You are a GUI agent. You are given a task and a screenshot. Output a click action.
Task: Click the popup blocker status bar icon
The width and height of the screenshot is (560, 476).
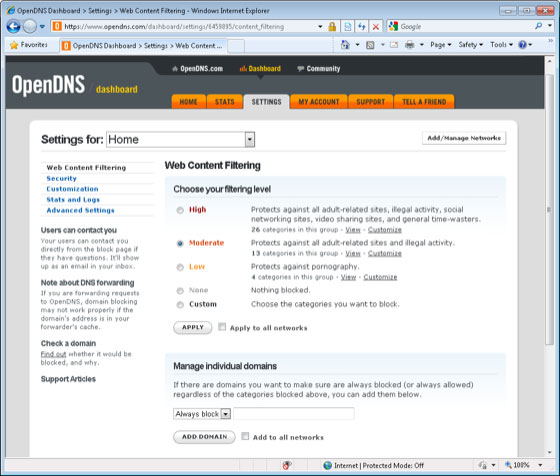pyautogui.click(x=286, y=465)
